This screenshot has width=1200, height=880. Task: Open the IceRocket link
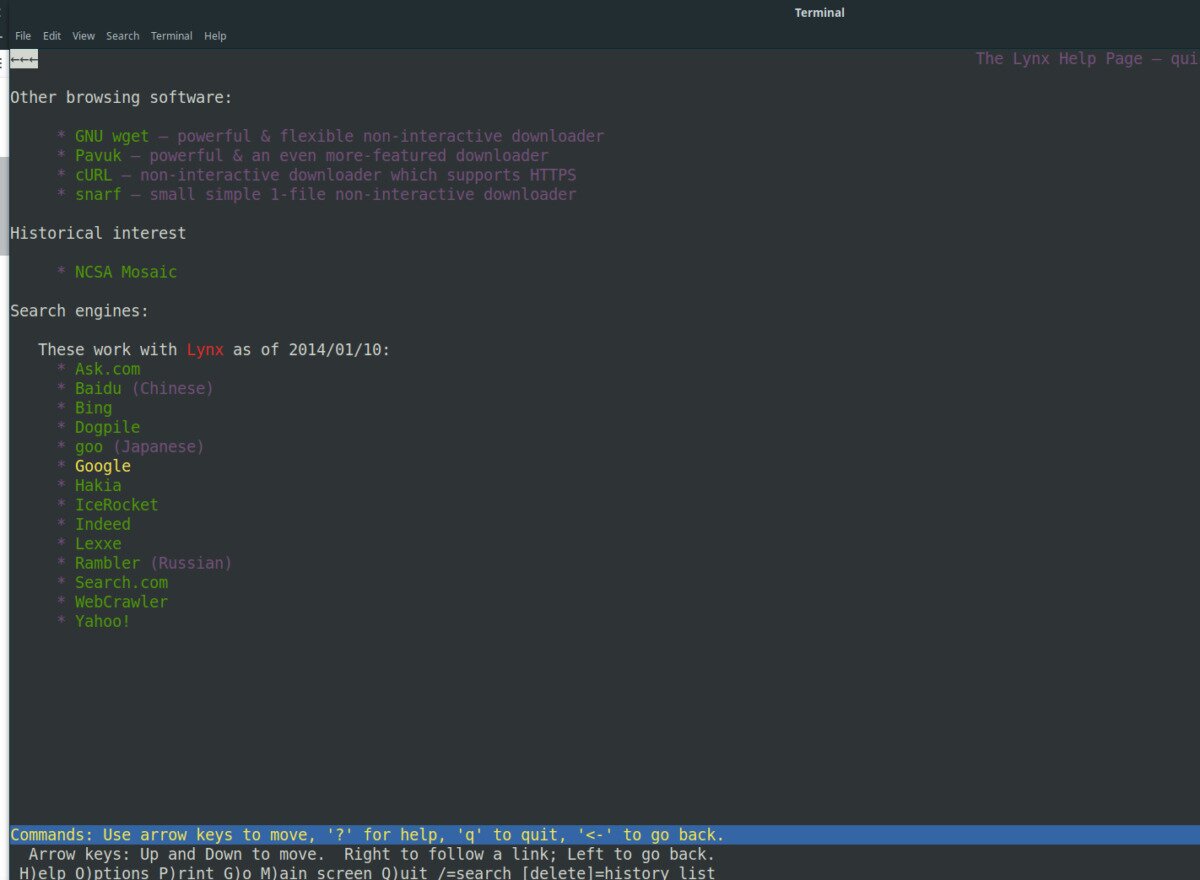116,505
